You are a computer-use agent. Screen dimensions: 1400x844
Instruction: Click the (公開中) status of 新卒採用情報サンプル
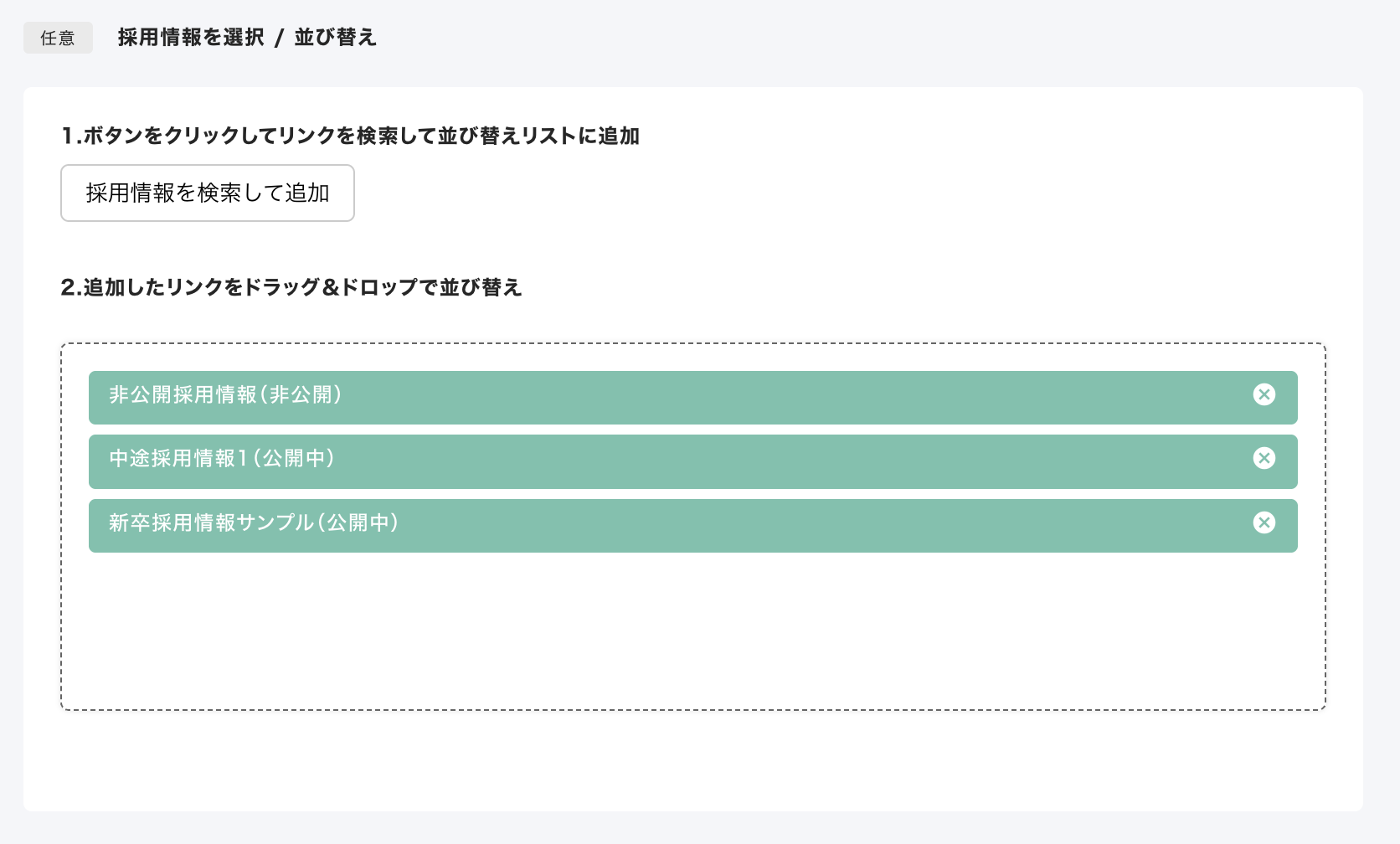(358, 523)
